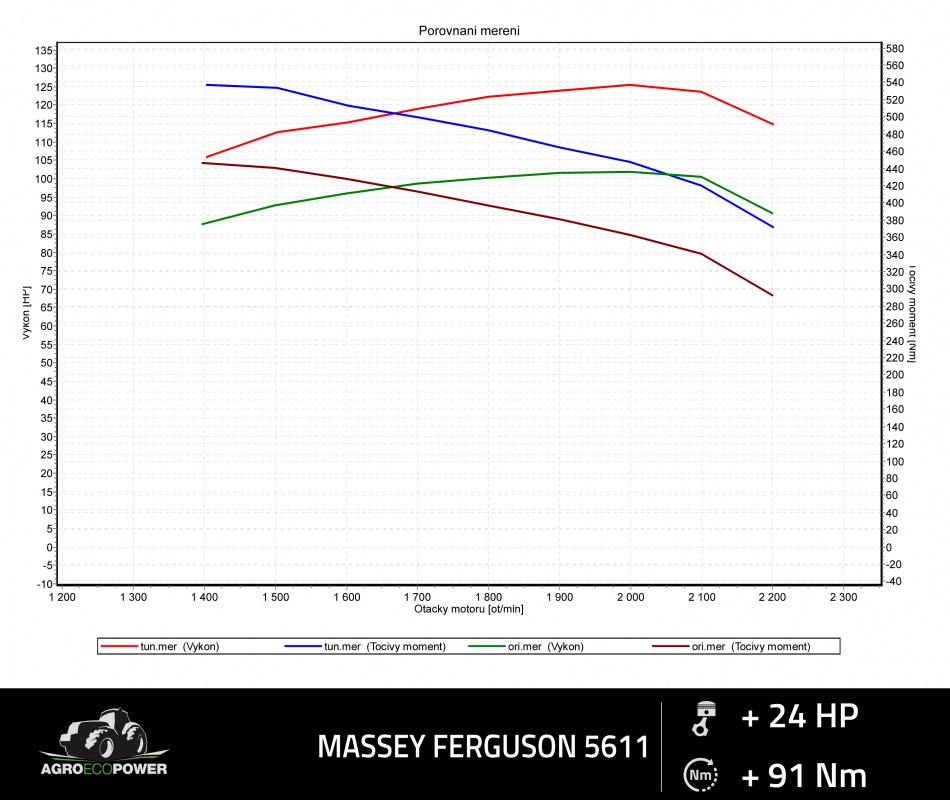The height and width of the screenshot is (800, 950).
Task: Select legend entry tun.mer (Vykon)
Action: (179, 647)
